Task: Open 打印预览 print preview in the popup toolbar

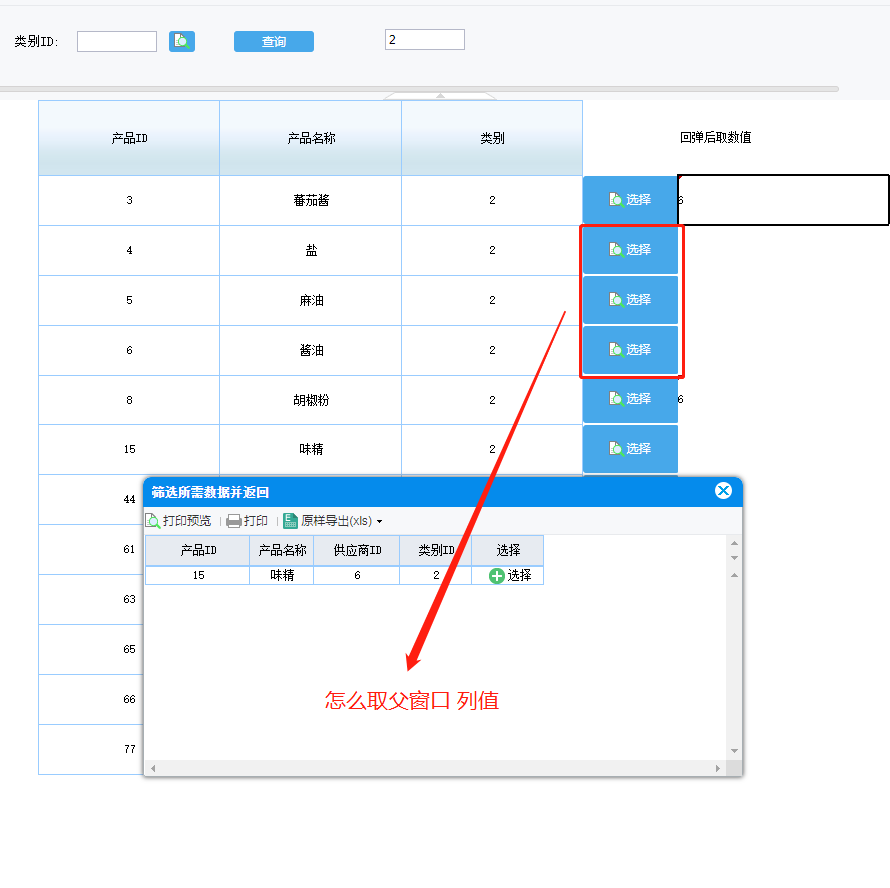Action: (x=178, y=521)
